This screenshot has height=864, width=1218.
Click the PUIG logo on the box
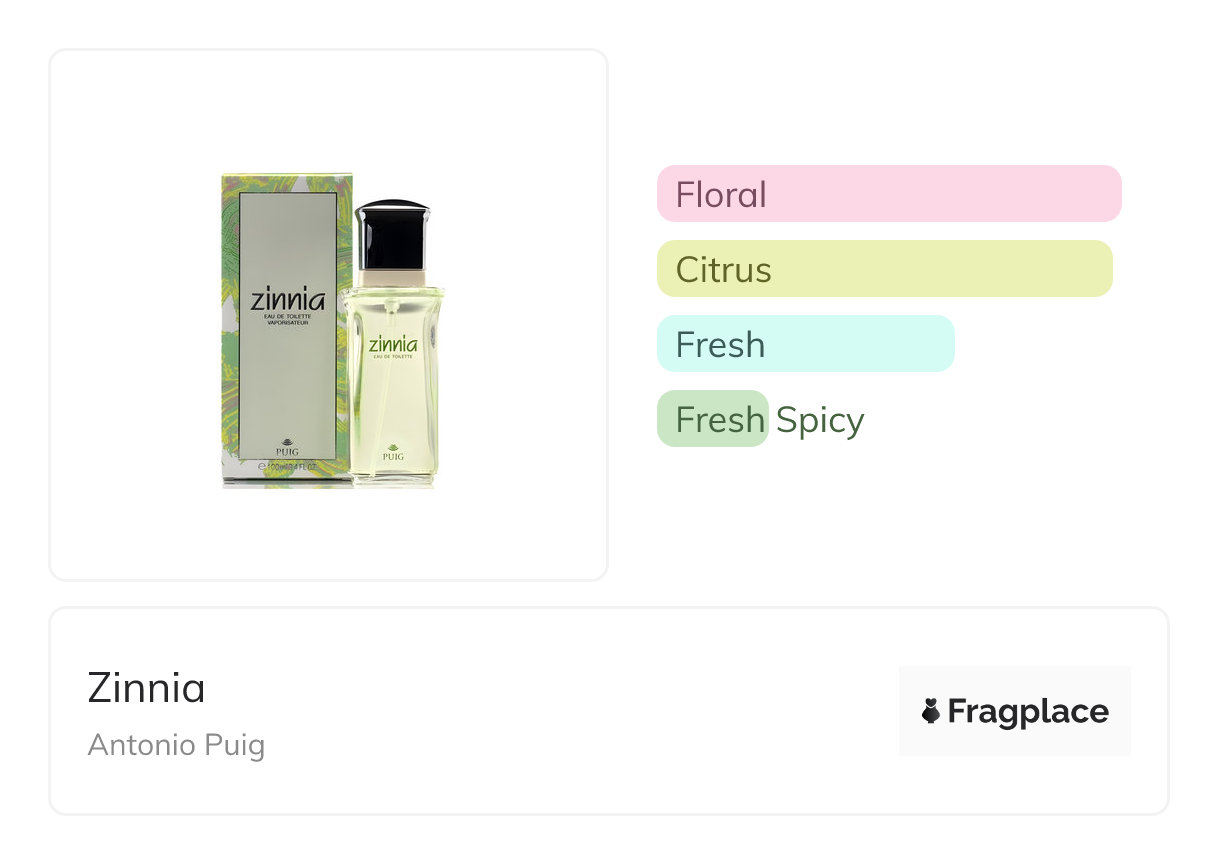click(287, 446)
